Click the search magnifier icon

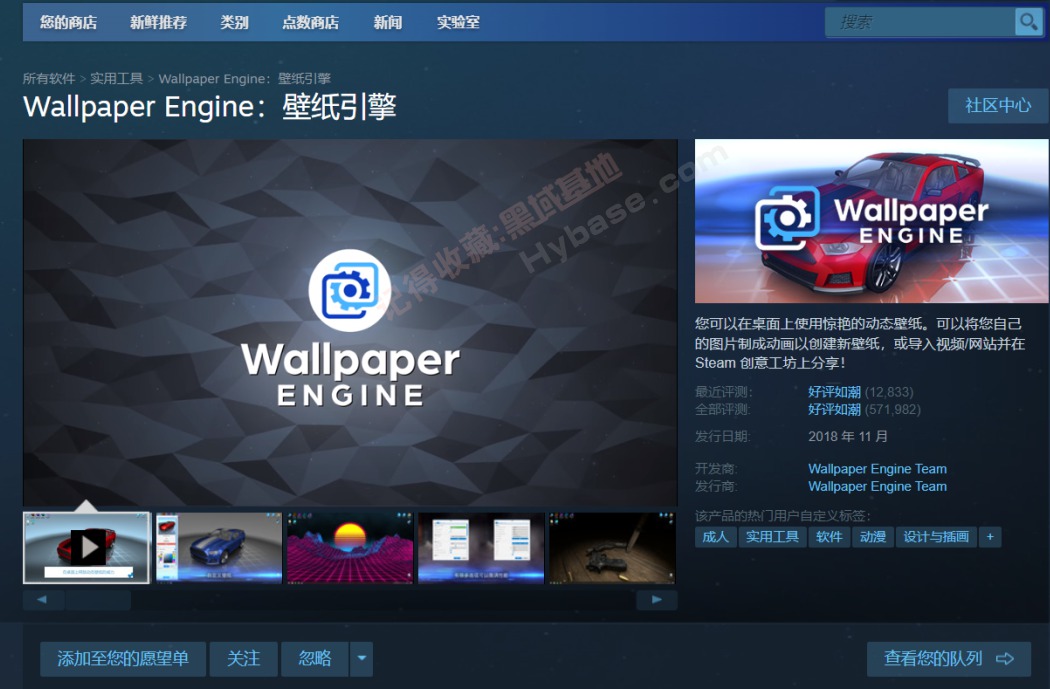pos(1028,22)
